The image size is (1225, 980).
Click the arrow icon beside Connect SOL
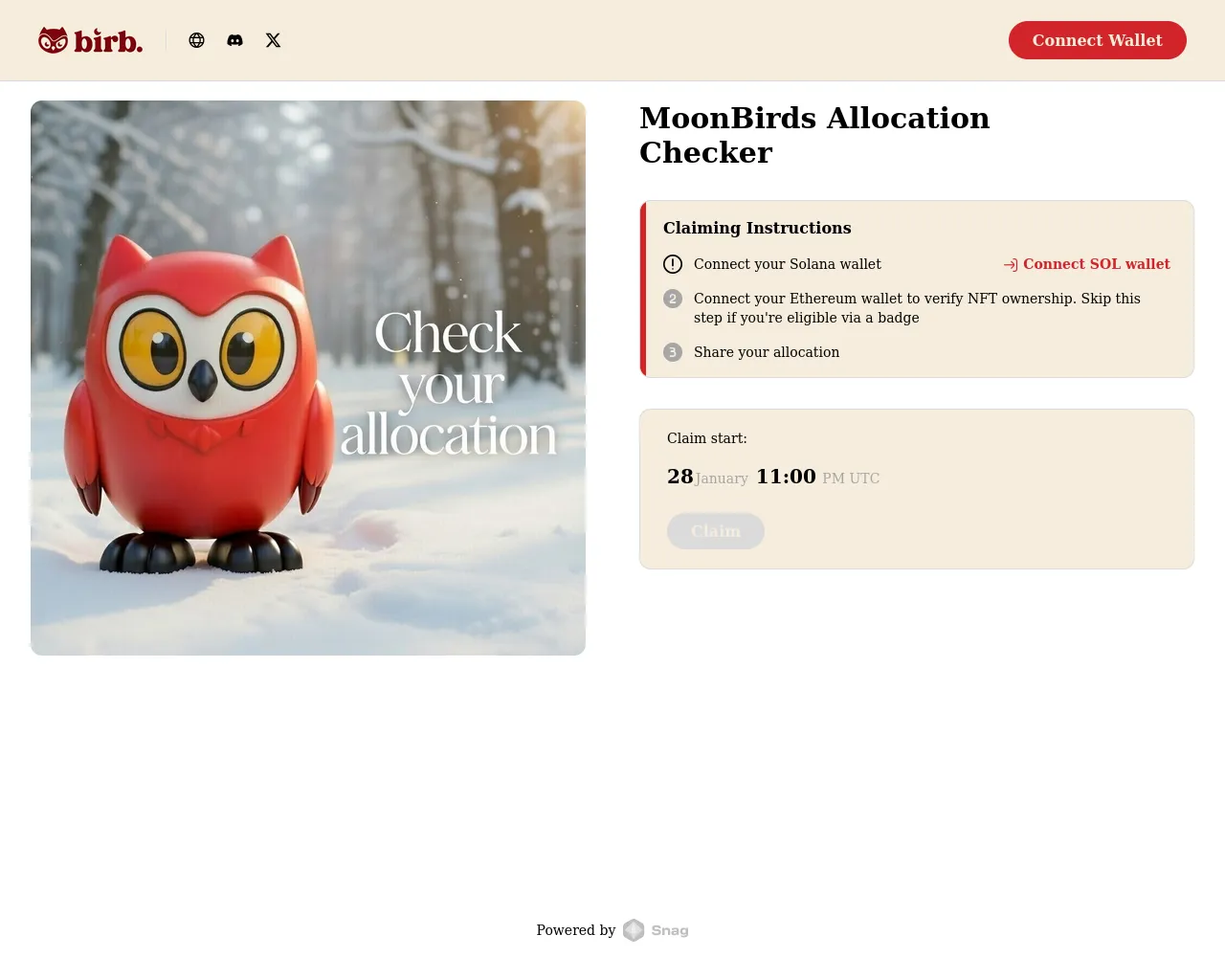coord(1011,265)
